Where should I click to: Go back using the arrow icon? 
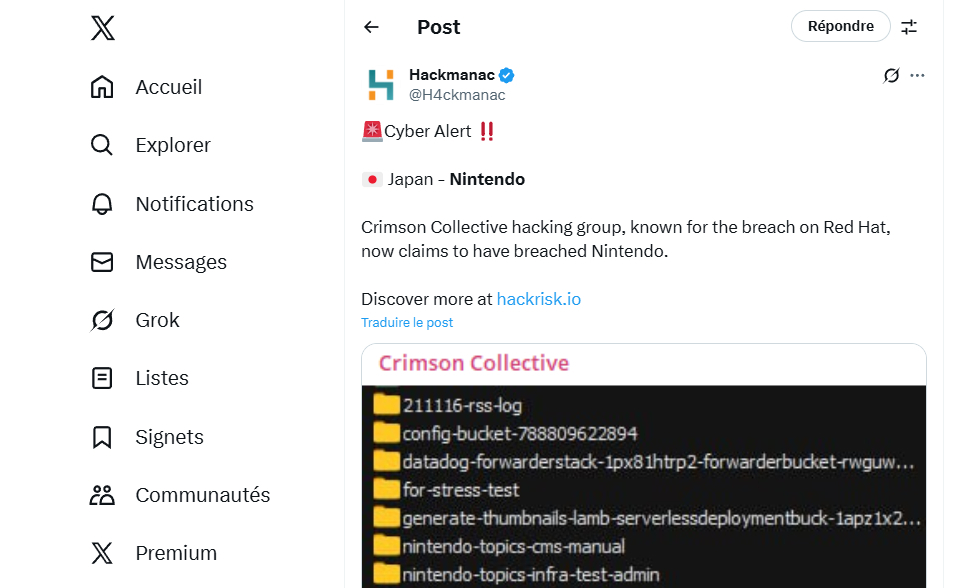click(371, 27)
